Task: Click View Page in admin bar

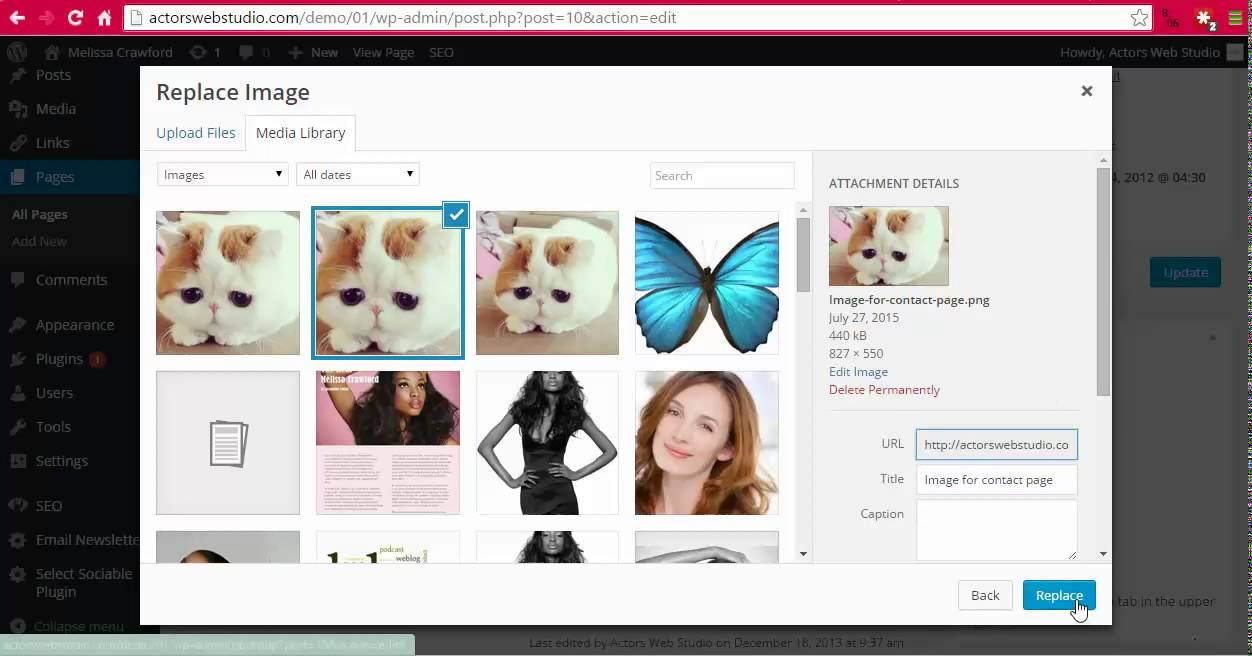Action: [383, 52]
